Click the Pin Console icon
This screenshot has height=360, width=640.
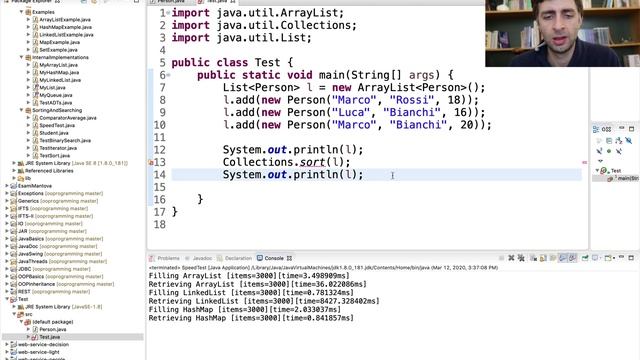click(585, 258)
